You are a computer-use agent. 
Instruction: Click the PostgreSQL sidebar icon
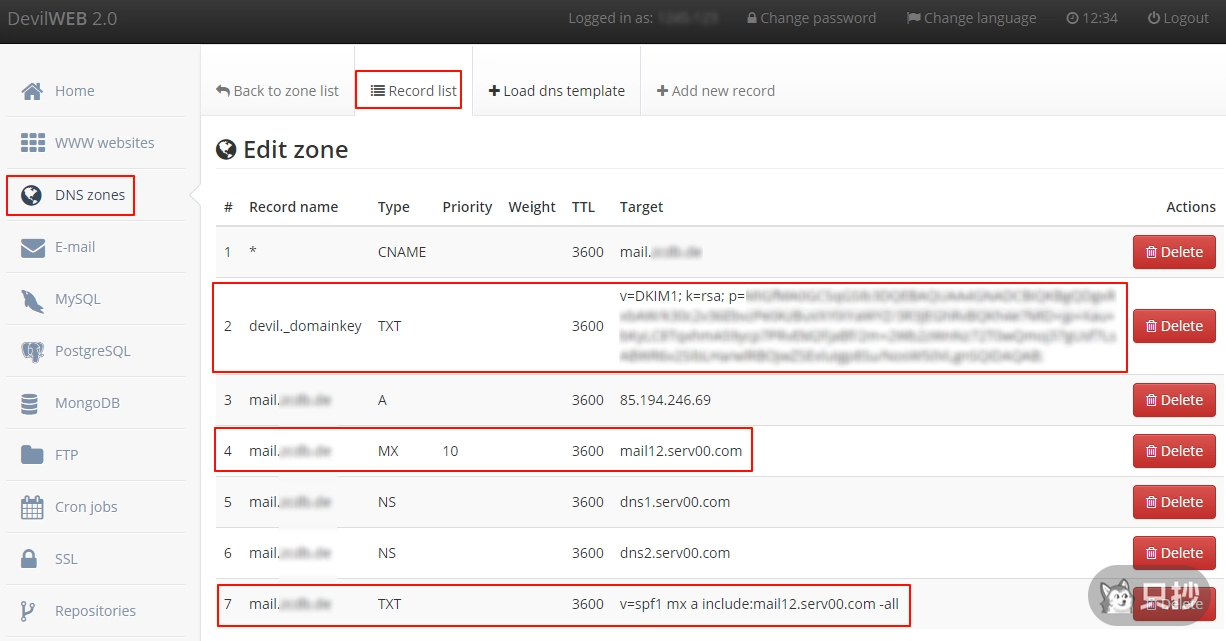(32, 350)
